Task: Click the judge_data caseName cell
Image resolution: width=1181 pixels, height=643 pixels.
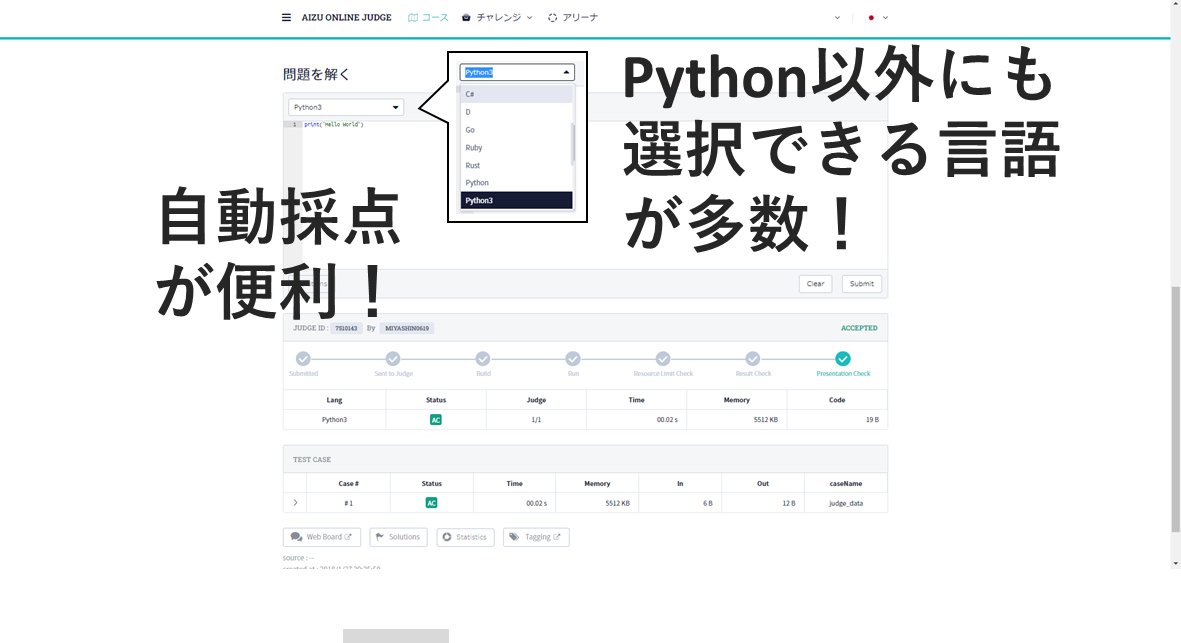Action: pos(846,503)
